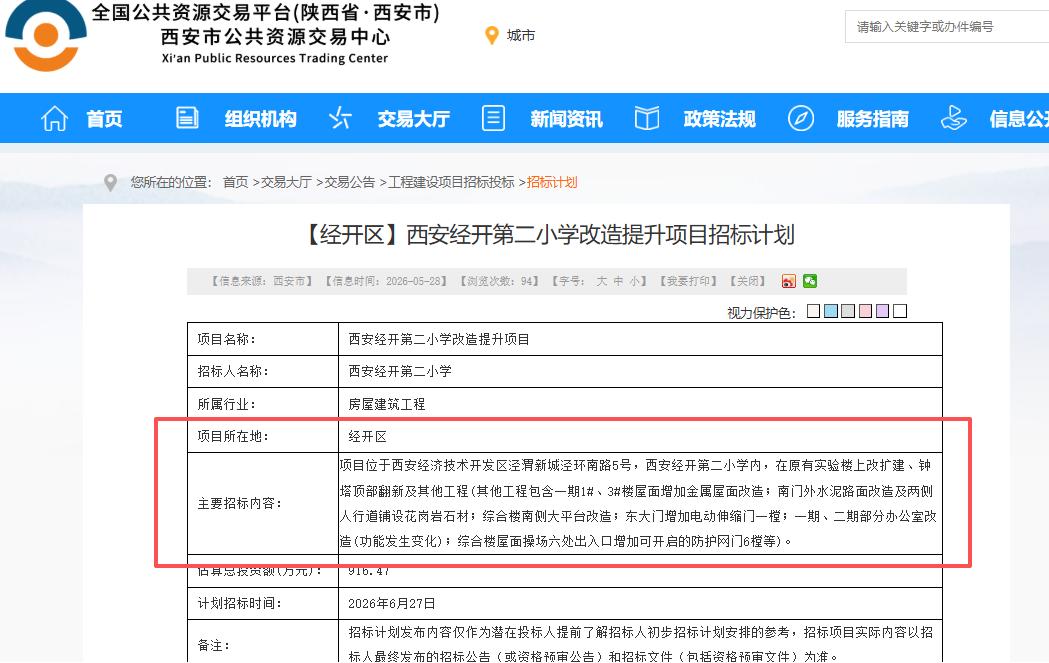Click 浏览次数: 94 in the info bar
Viewport: 1049px width, 663px height.
[x=499, y=281]
